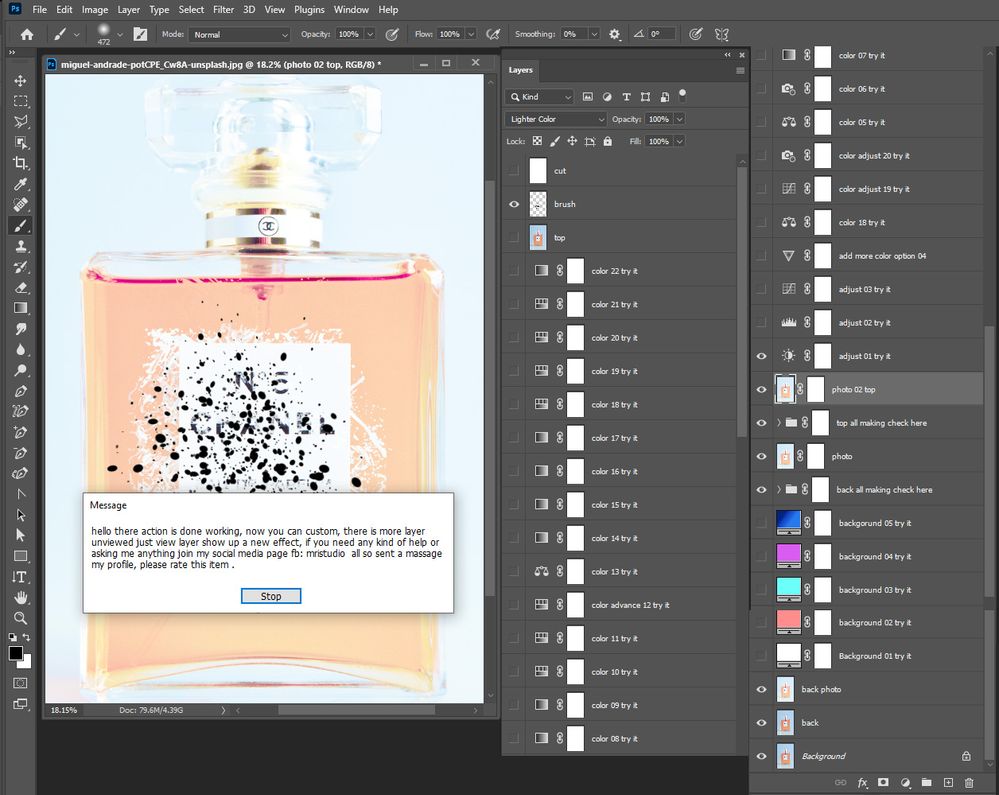Select the Clone Stamp tool
The width and height of the screenshot is (999, 795).
click(20, 246)
